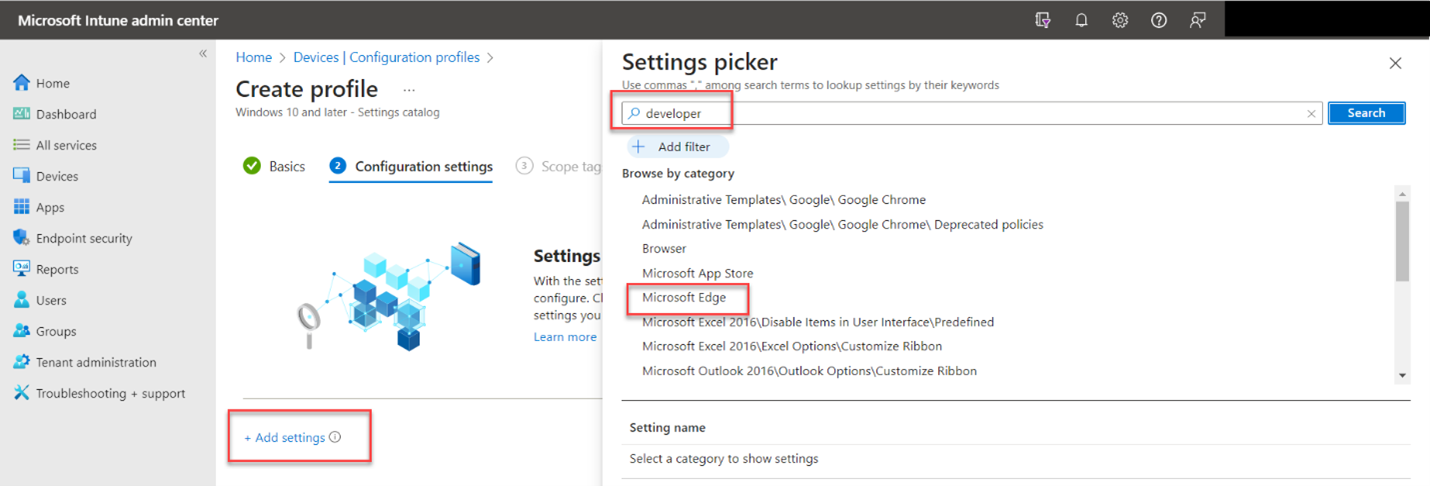Open the Create profile ellipsis menu
The height and width of the screenshot is (486, 1430).
coord(409,90)
